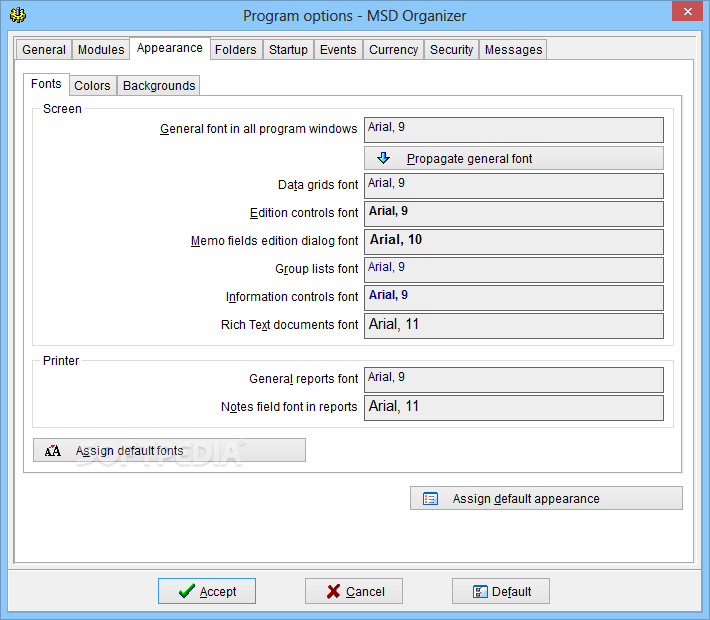Click the Memo fields edition dialog font field
The width and height of the screenshot is (710, 620).
pyautogui.click(x=514, y=242)
